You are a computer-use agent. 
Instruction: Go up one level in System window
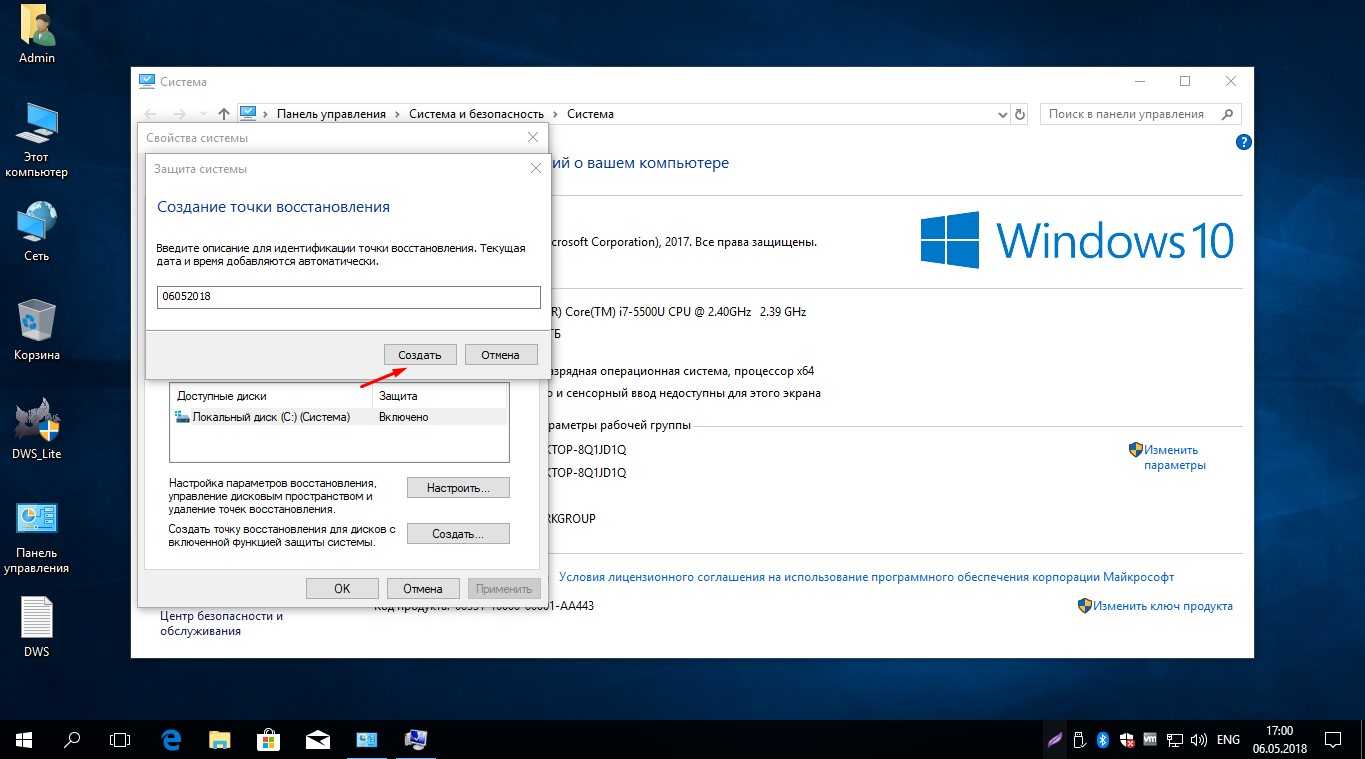[x=223, y=114]
